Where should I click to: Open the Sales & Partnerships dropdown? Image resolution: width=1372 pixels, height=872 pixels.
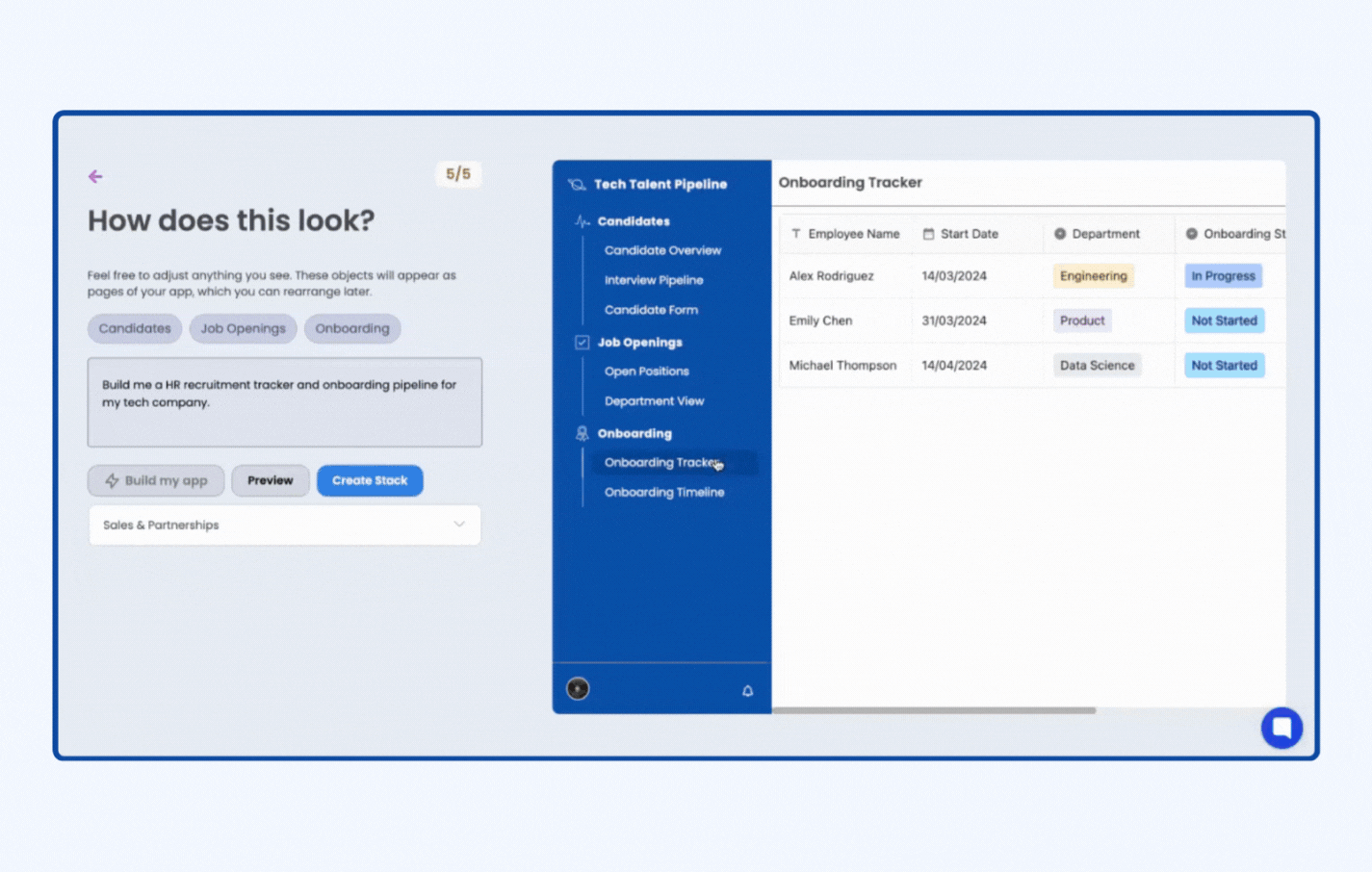(284, 525)
